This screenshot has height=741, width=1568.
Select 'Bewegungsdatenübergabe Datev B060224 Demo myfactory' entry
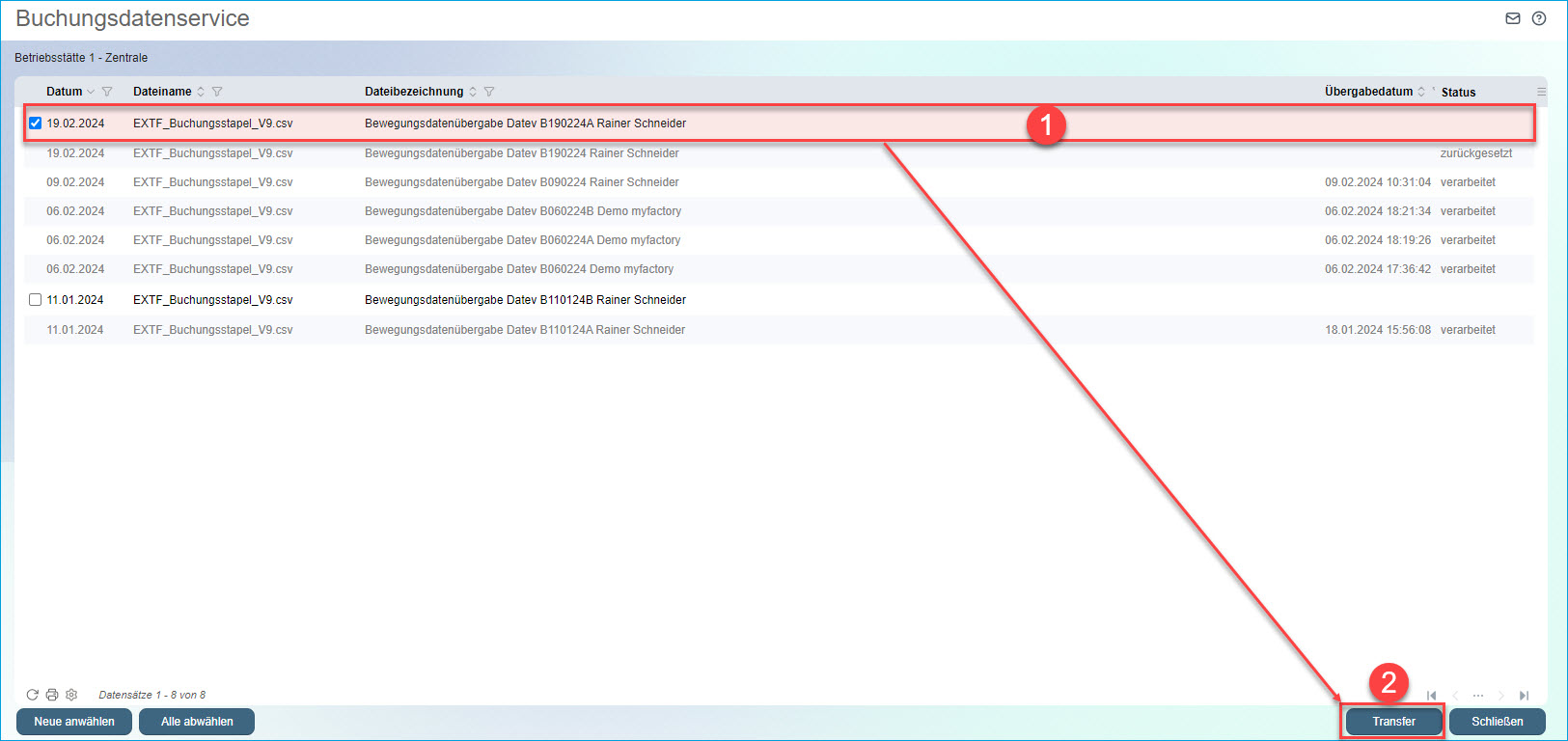(x=519, y=269)
